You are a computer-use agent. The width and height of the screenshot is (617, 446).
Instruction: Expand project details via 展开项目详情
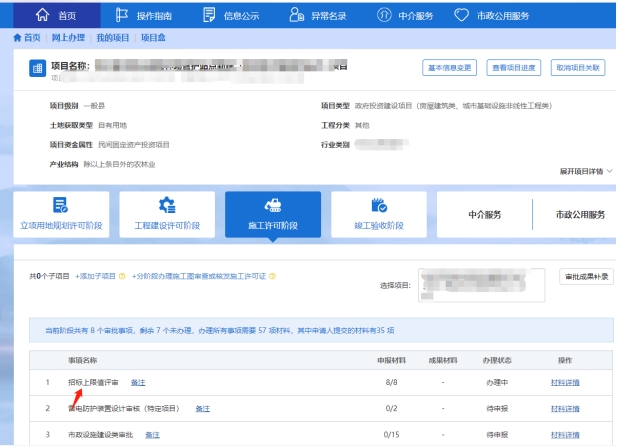[586, 171]
